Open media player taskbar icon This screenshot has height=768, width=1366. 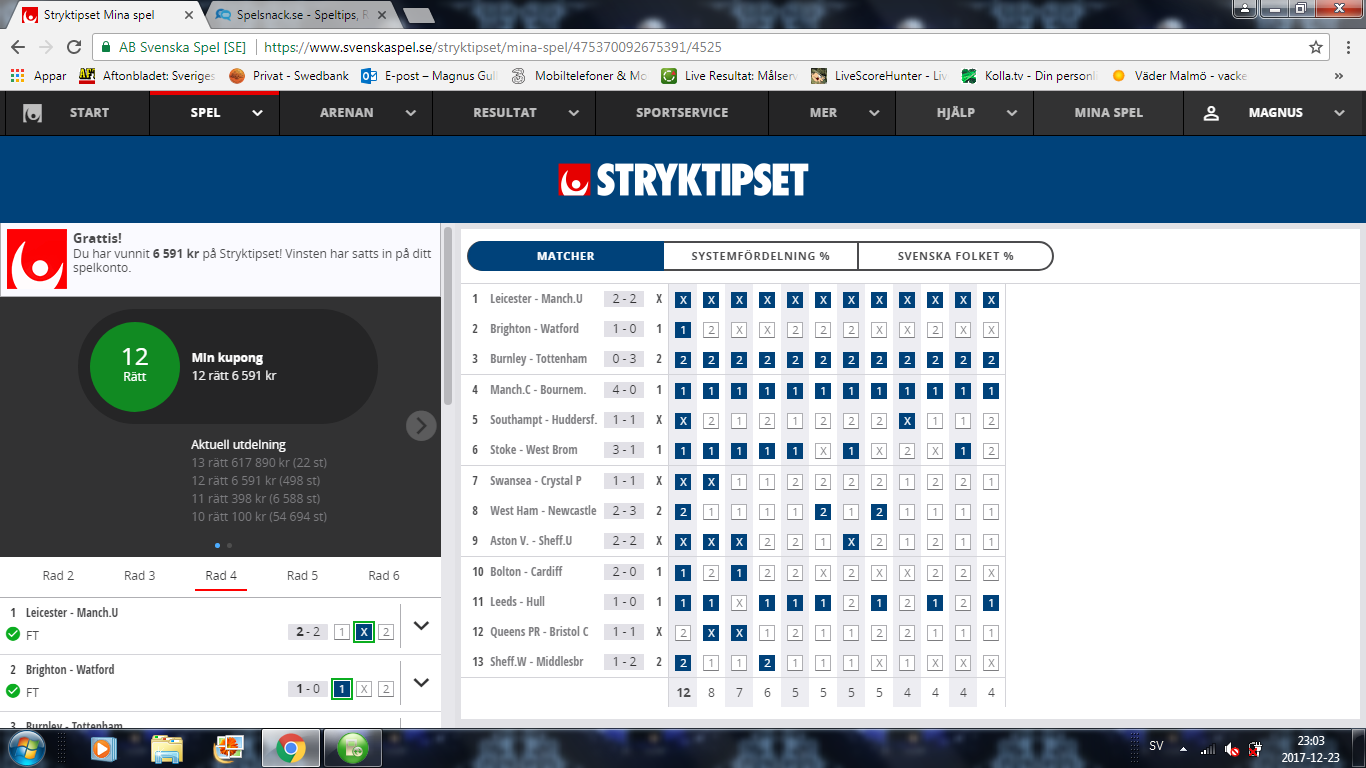tap(104, 748)
